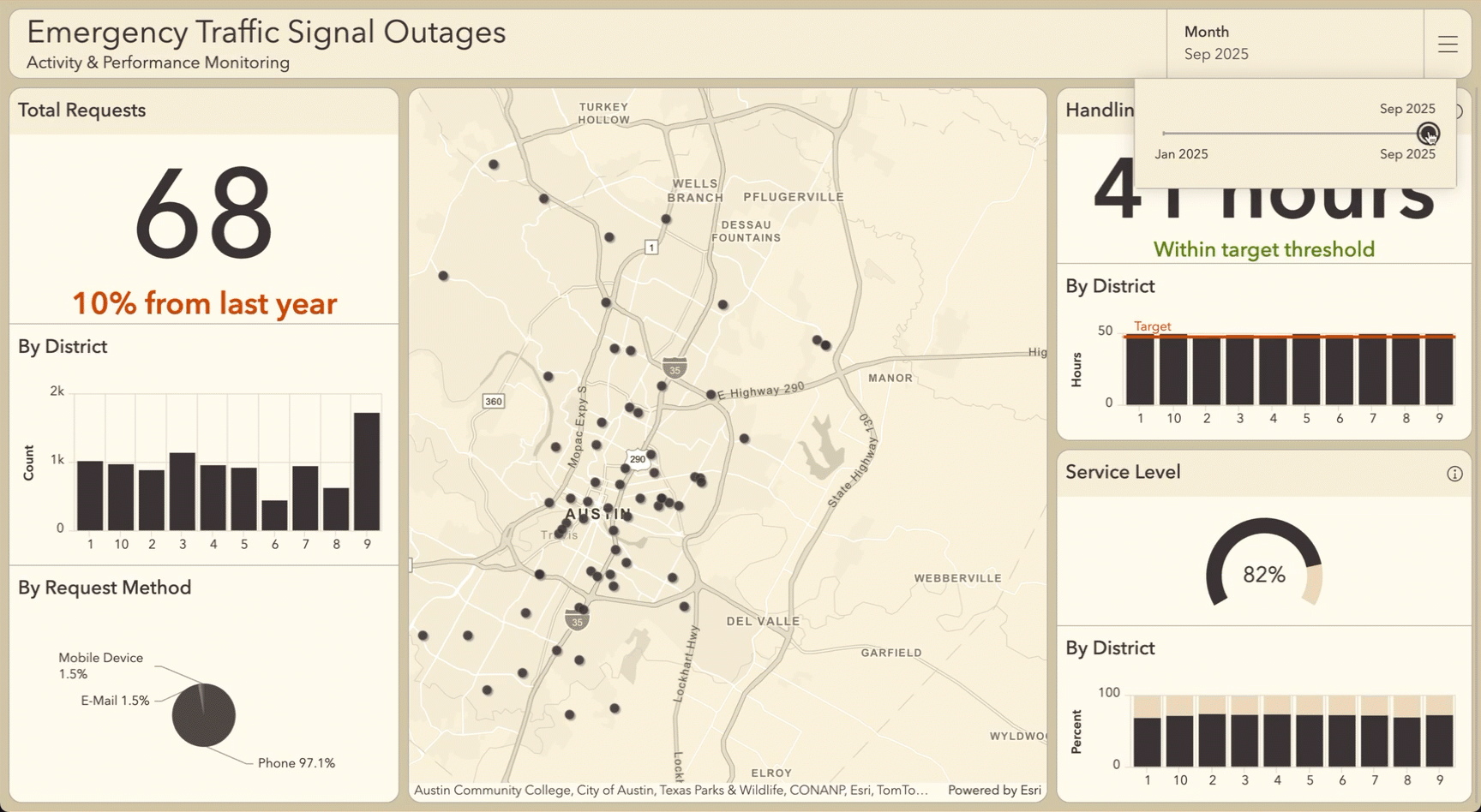Click the "10% from last year" text
This screenshot has width=1481, height=812.
point(204,303)
